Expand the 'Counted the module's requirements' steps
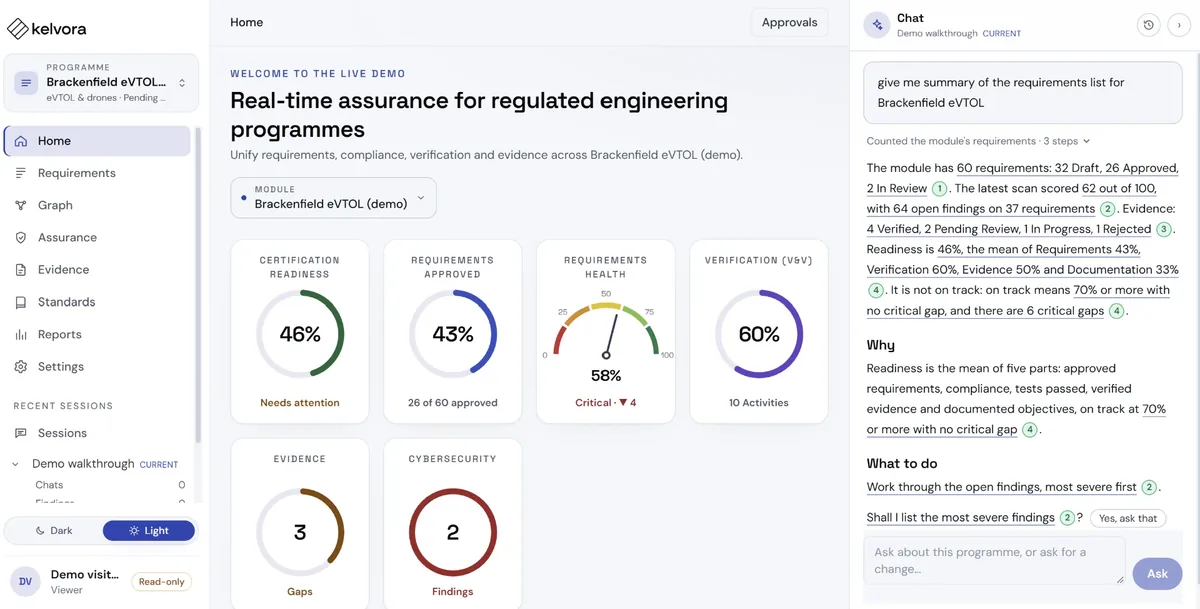Image resolution: width=1200 pixels, height=609 pixels. click(x=978, y=141)
